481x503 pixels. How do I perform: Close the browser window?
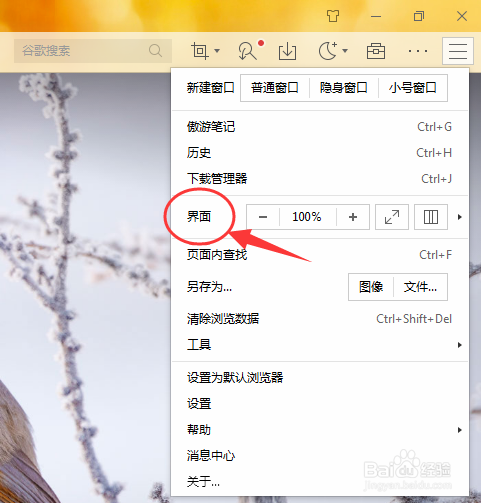(462, 16)
